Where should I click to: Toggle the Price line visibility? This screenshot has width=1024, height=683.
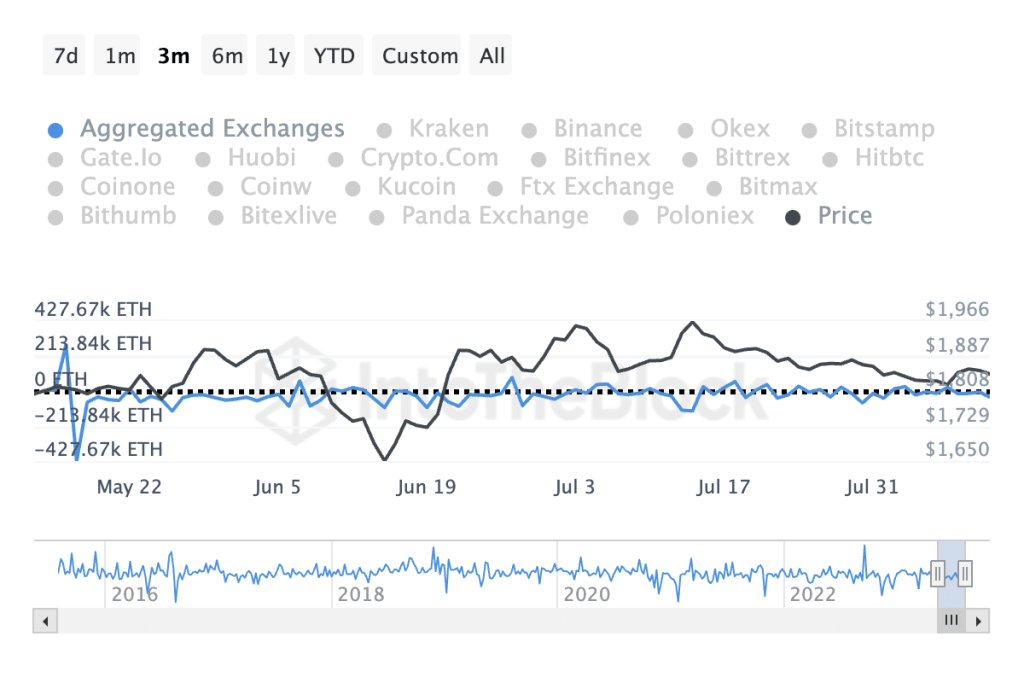(x=844, y=216)
